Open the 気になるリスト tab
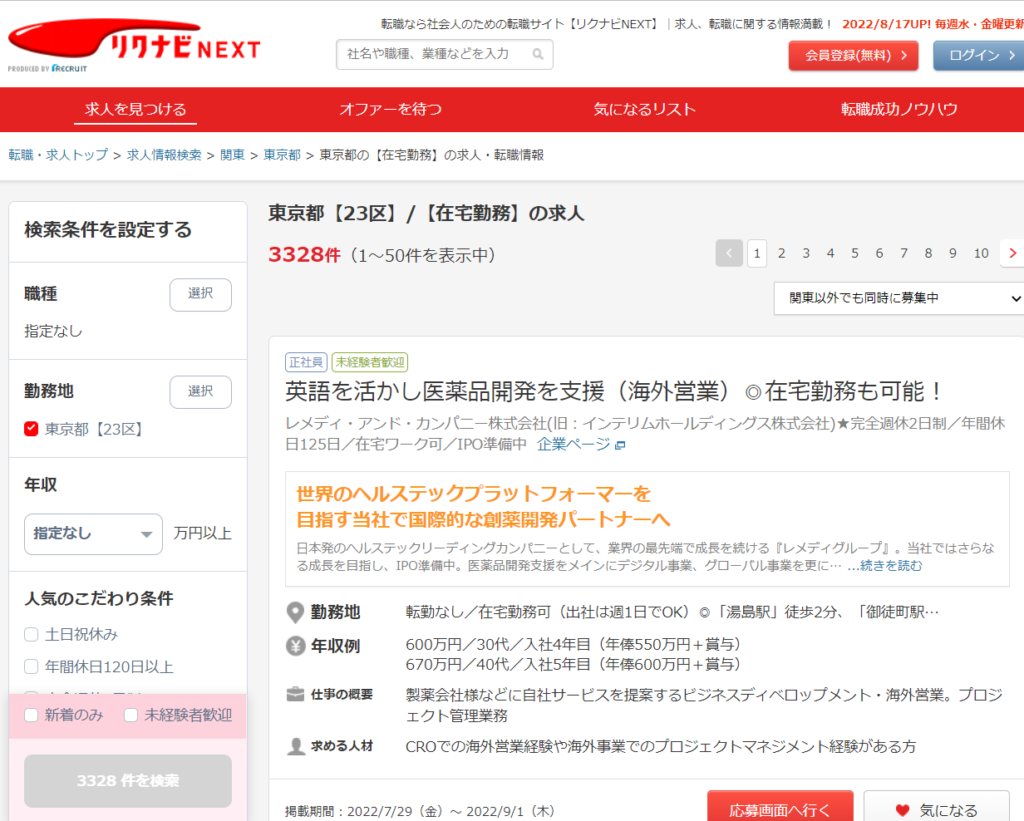Screen dimensions: 1024x821 coord(645,109)
